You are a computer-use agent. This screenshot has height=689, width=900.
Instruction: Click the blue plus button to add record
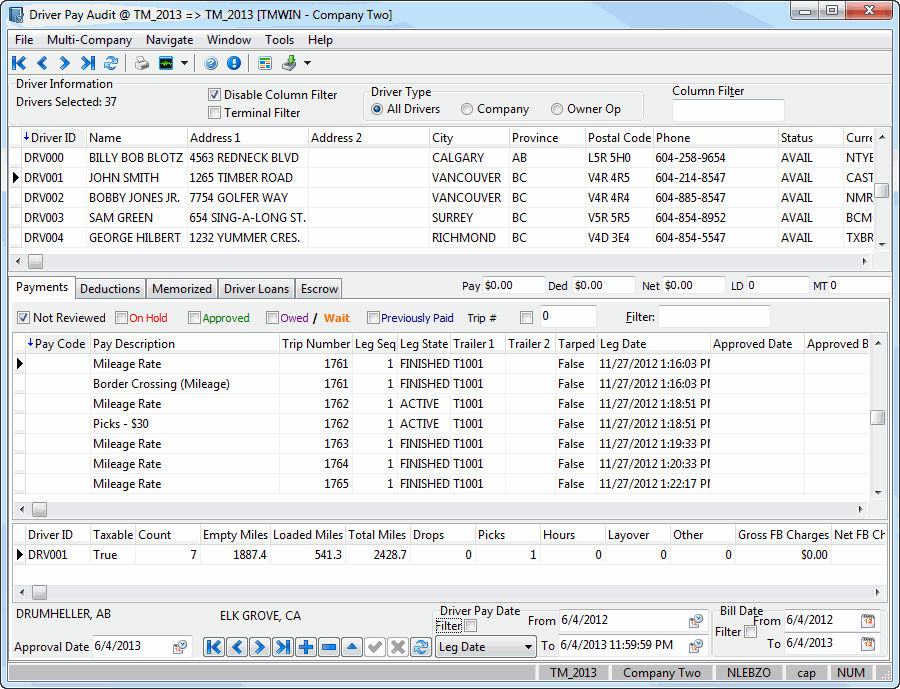pos(306,647)
